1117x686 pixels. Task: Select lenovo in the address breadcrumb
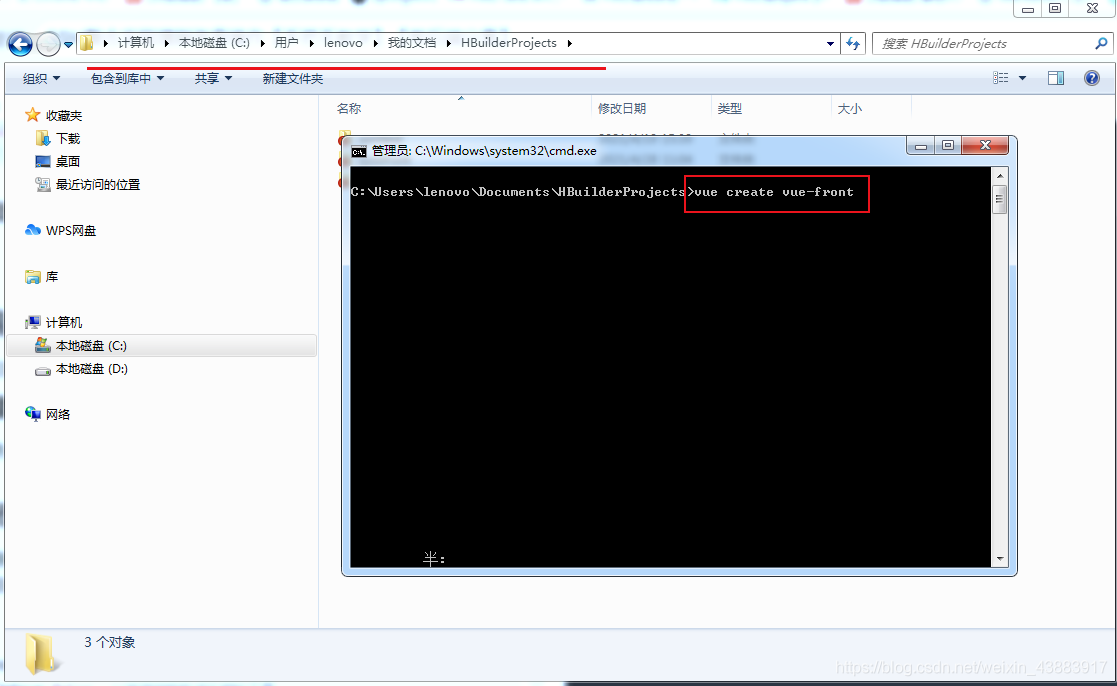(x=343, y=43)
